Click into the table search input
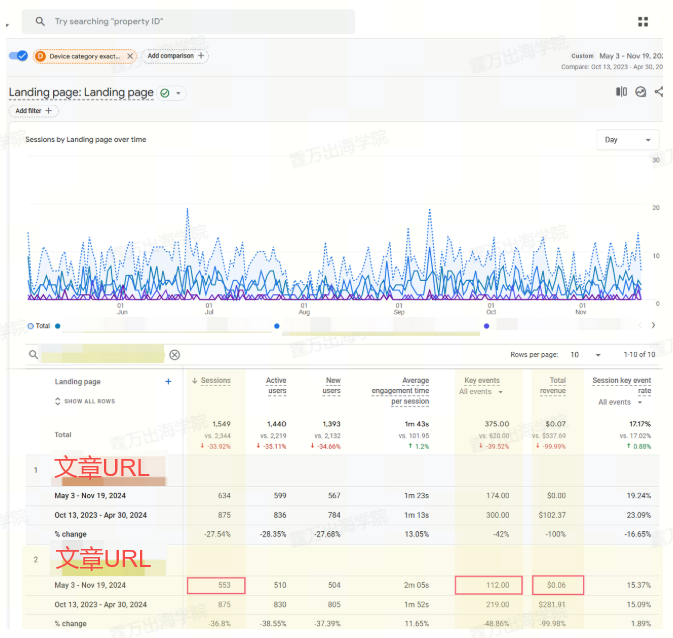The width and height of the screenshot is (673, 638). click(102, 354)
